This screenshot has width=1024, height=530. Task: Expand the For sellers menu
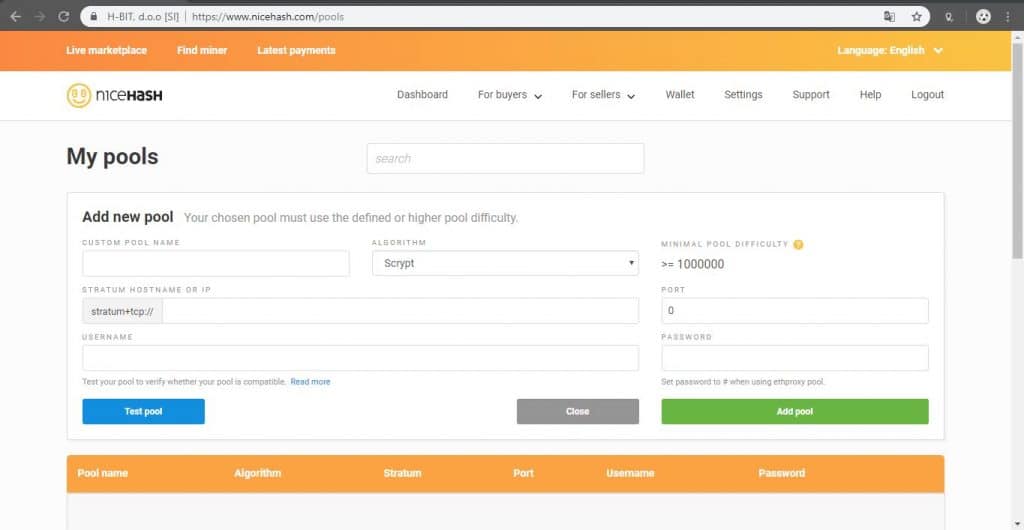click(603, 95)
